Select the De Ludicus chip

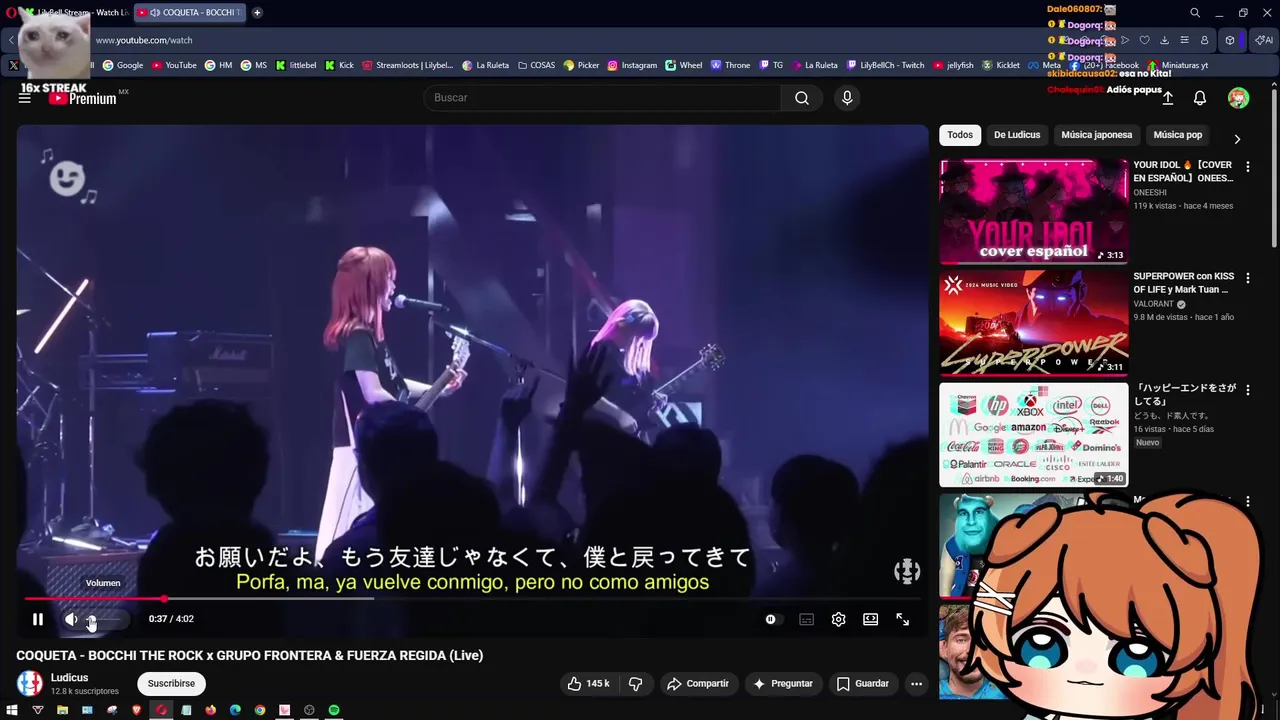(x=1017, y=135)
